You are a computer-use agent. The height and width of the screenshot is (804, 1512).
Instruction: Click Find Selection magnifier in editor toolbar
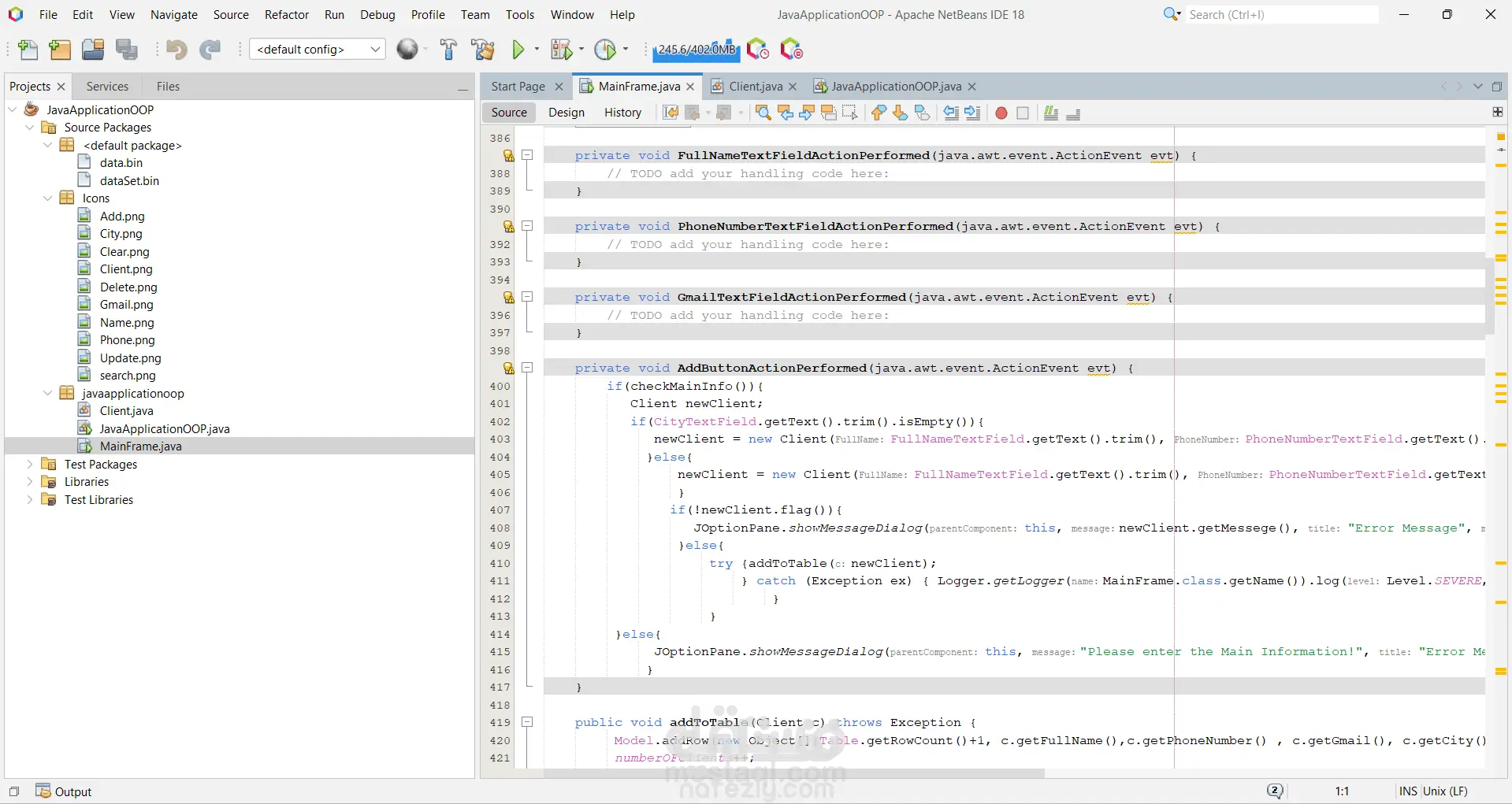coord(763,113)
